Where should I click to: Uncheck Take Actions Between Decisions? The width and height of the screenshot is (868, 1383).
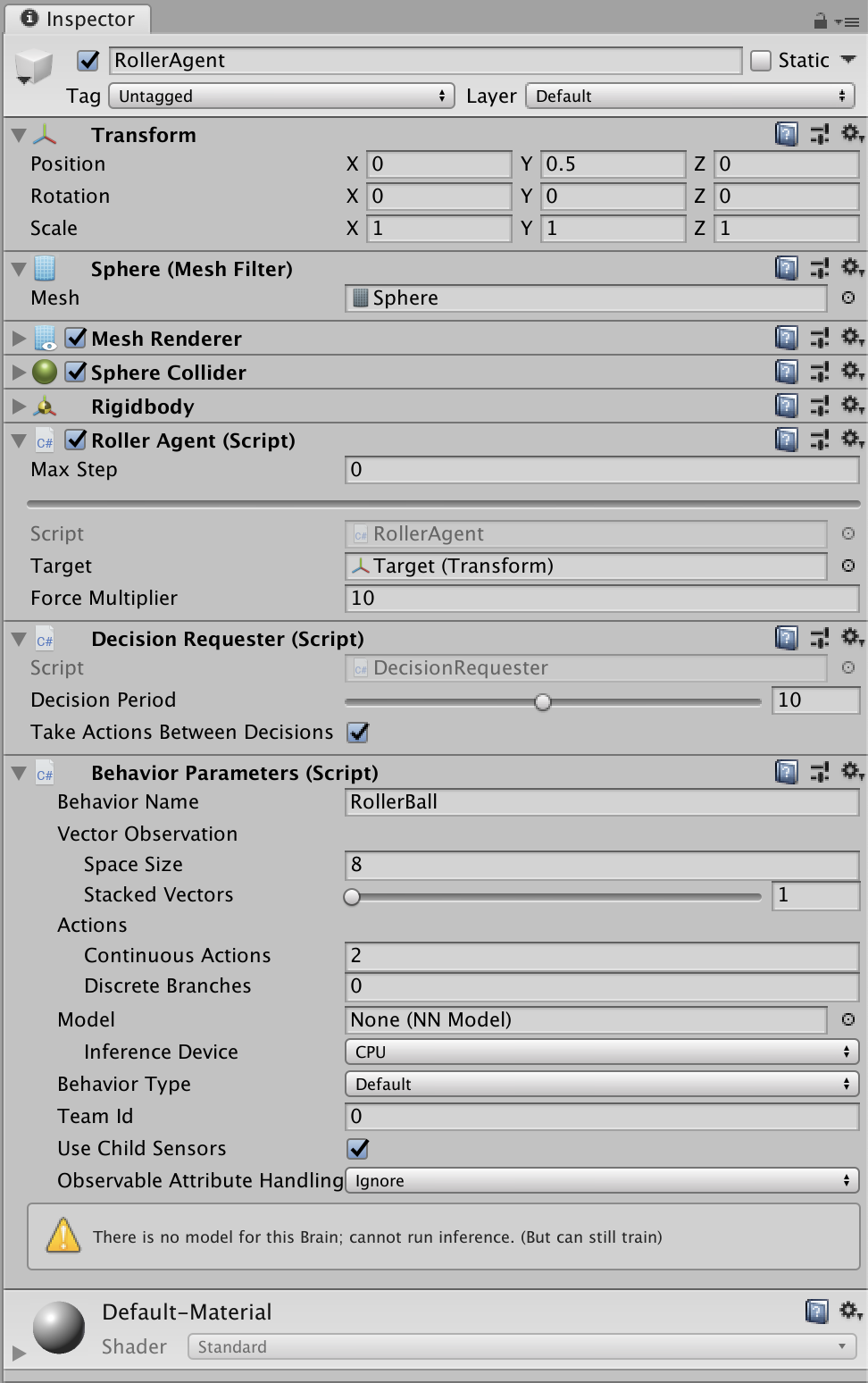(x=357, y=733)
